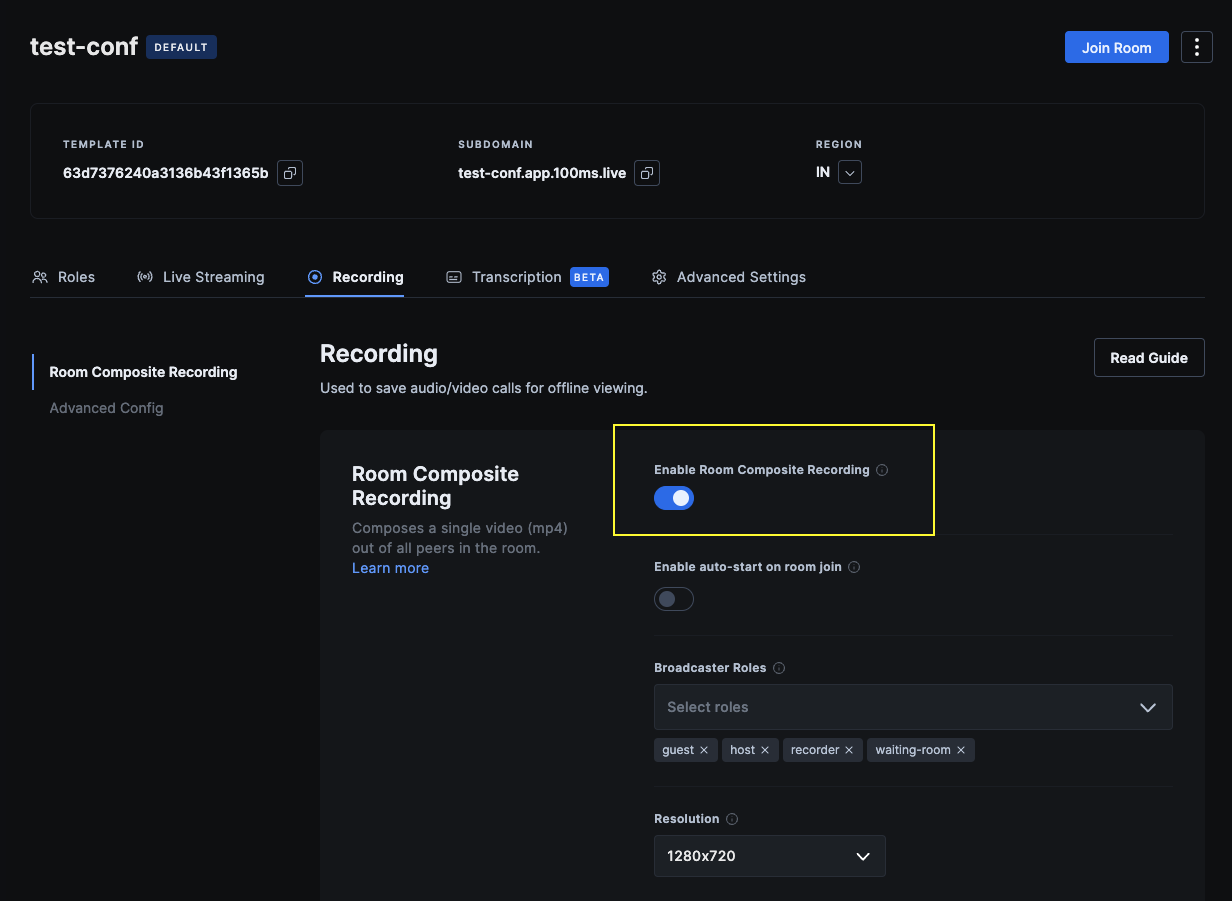This screenshot has width=1232, height=901.
Task: Enable auto-start on room join
Action: pos(673,598)
